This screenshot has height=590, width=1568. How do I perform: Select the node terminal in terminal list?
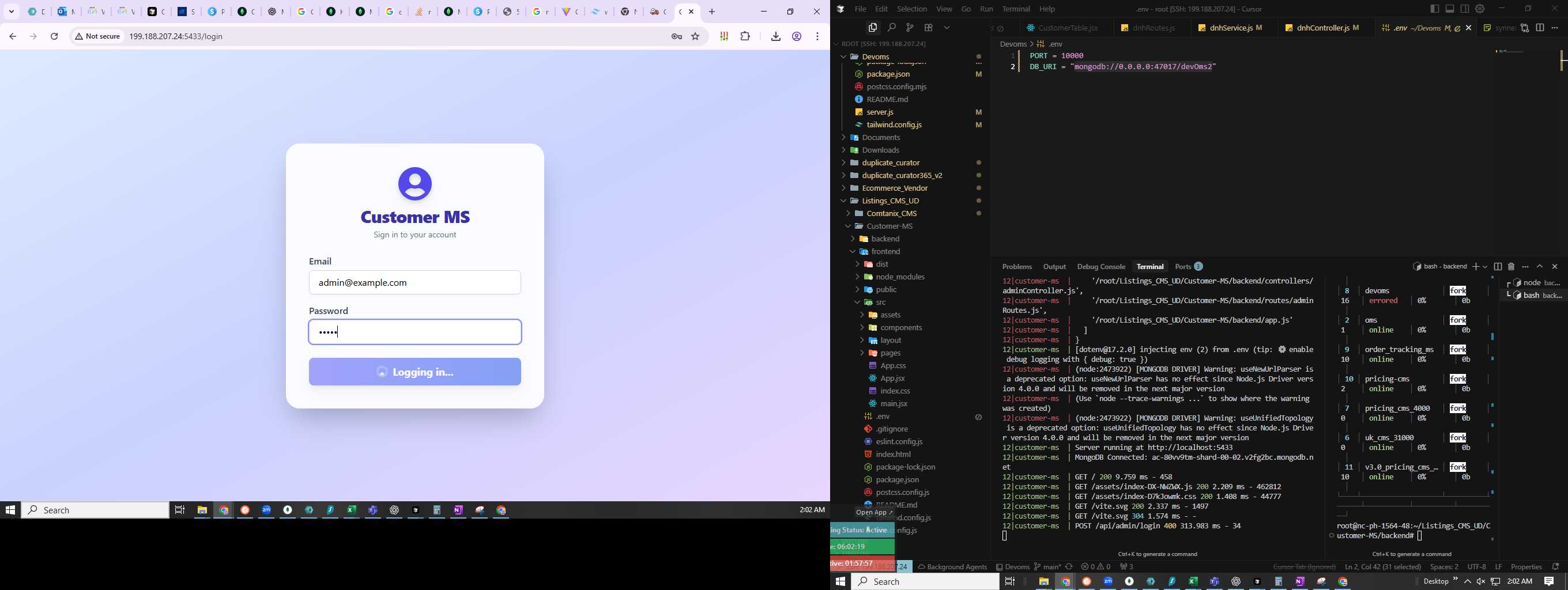point(1533,283)
